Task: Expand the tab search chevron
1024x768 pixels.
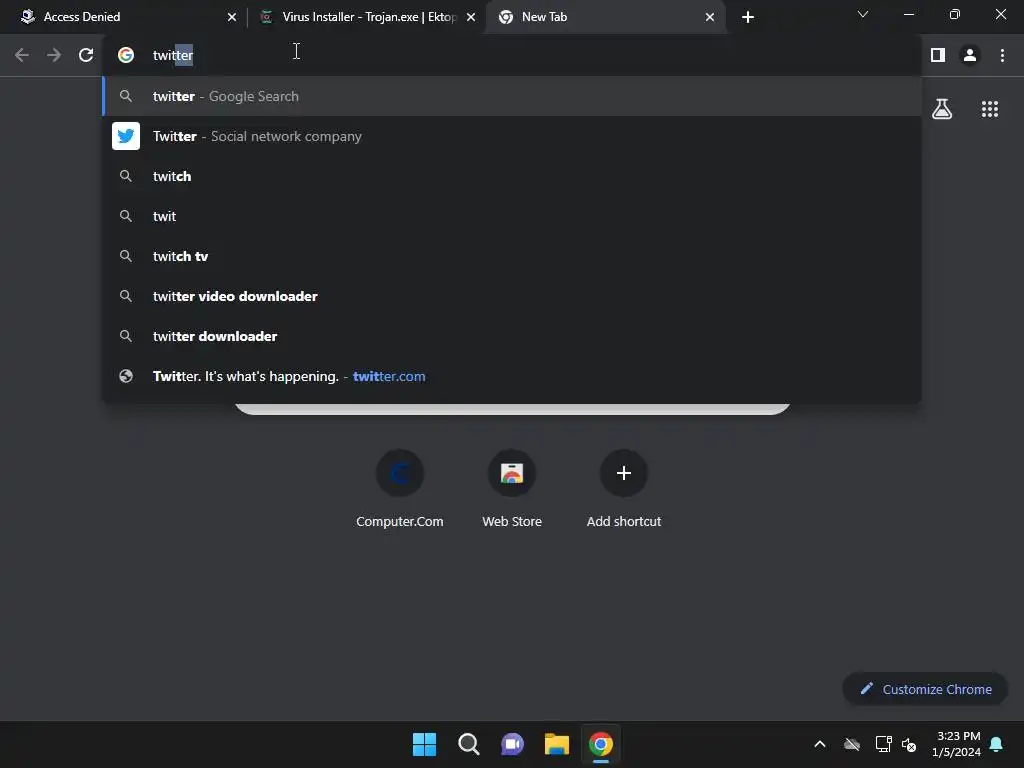Action: 863,14
